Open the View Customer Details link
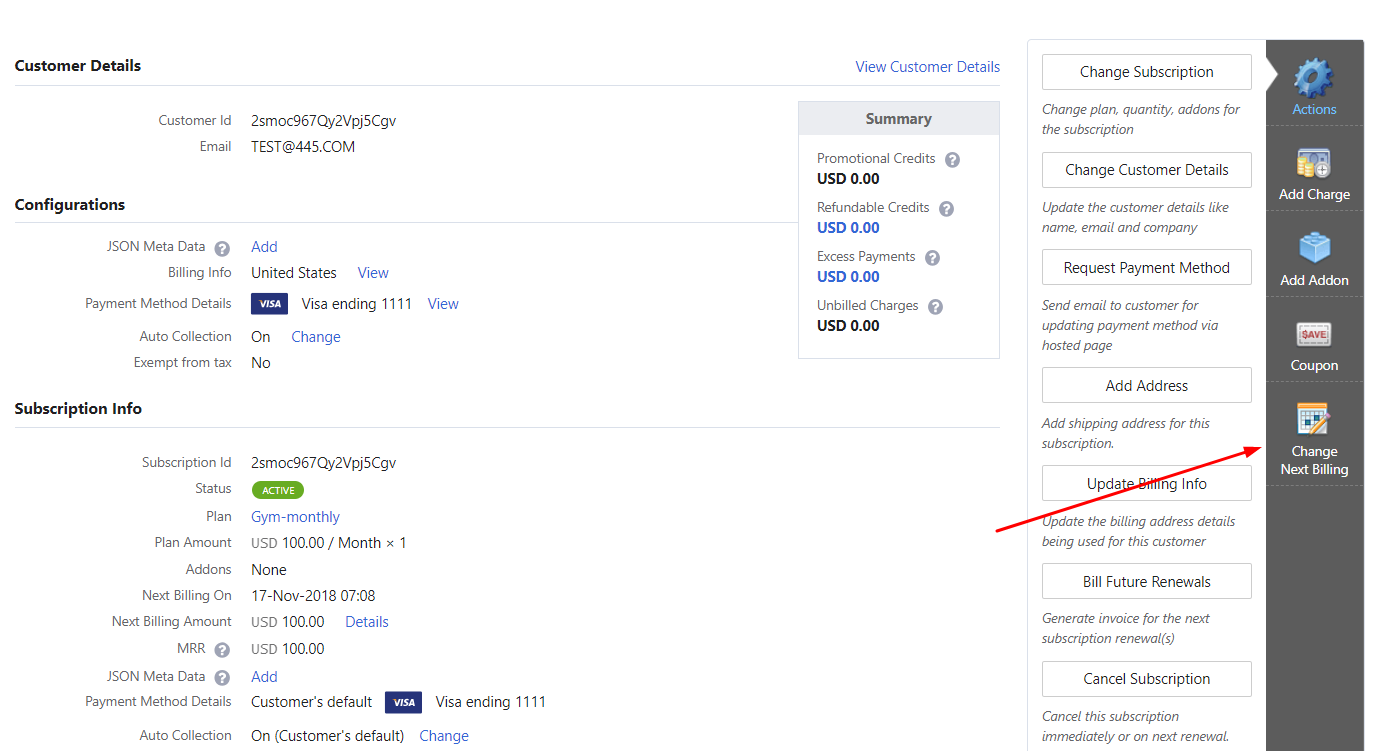The height and width of the screenshot is (751, 1382). coord(927,67)
